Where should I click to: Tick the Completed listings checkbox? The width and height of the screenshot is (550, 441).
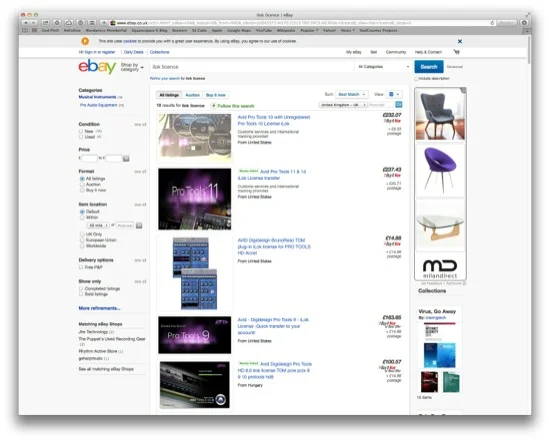pyautogui.click(x=81, y=288)
